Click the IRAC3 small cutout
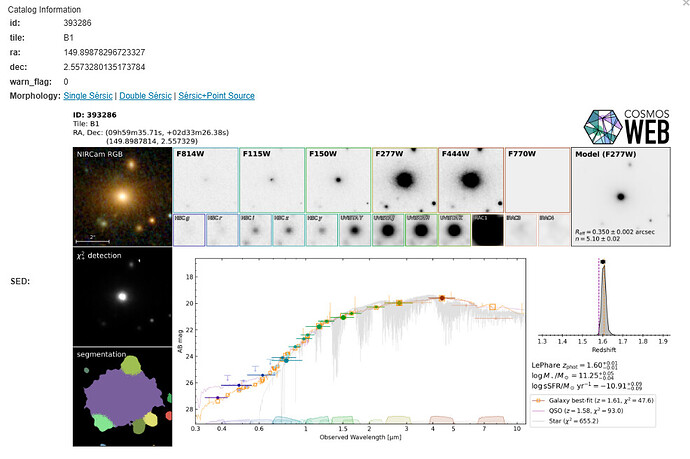 (x=521, y=230)
